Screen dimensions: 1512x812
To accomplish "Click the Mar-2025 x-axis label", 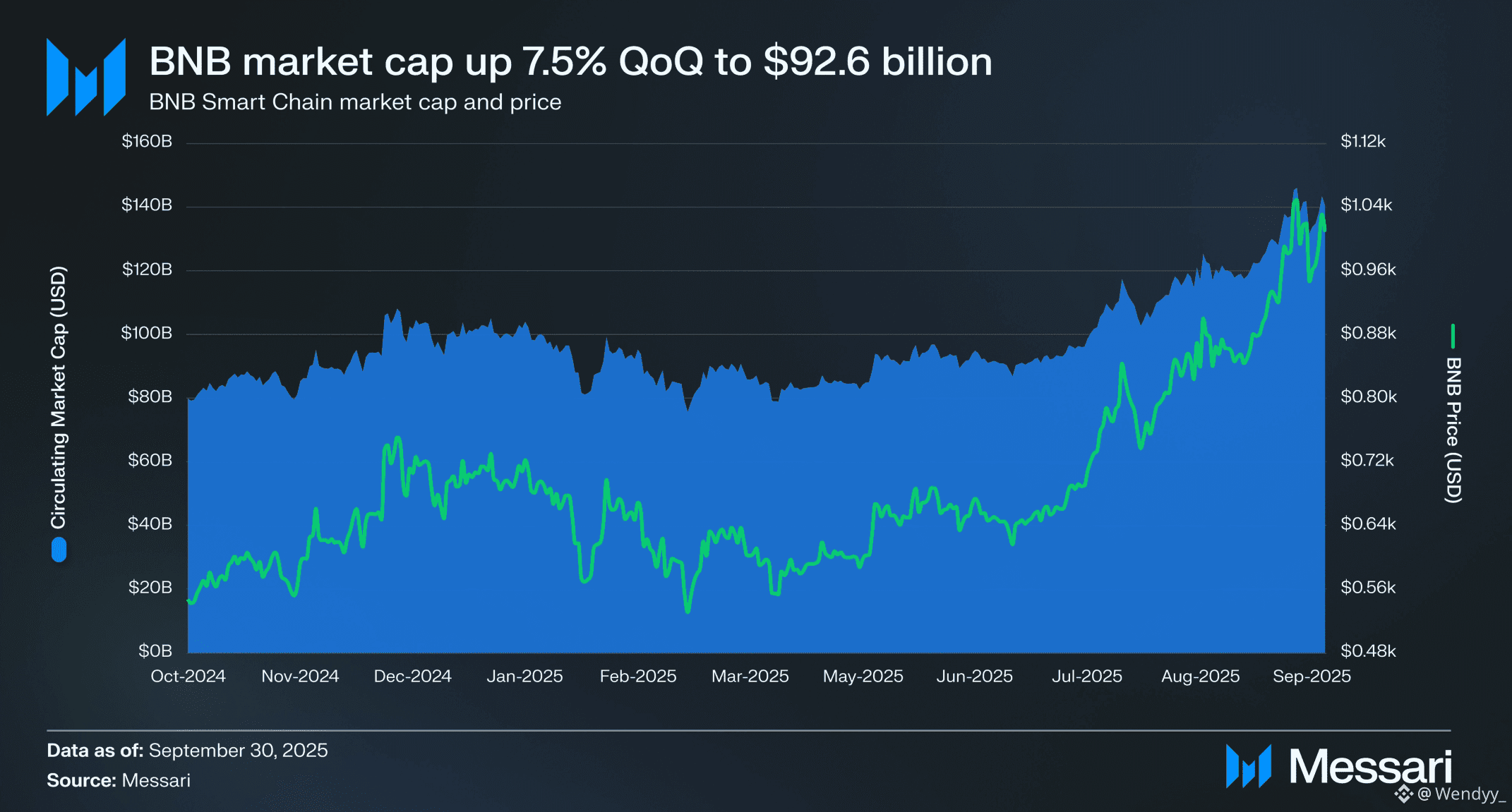I will point(750,676).
